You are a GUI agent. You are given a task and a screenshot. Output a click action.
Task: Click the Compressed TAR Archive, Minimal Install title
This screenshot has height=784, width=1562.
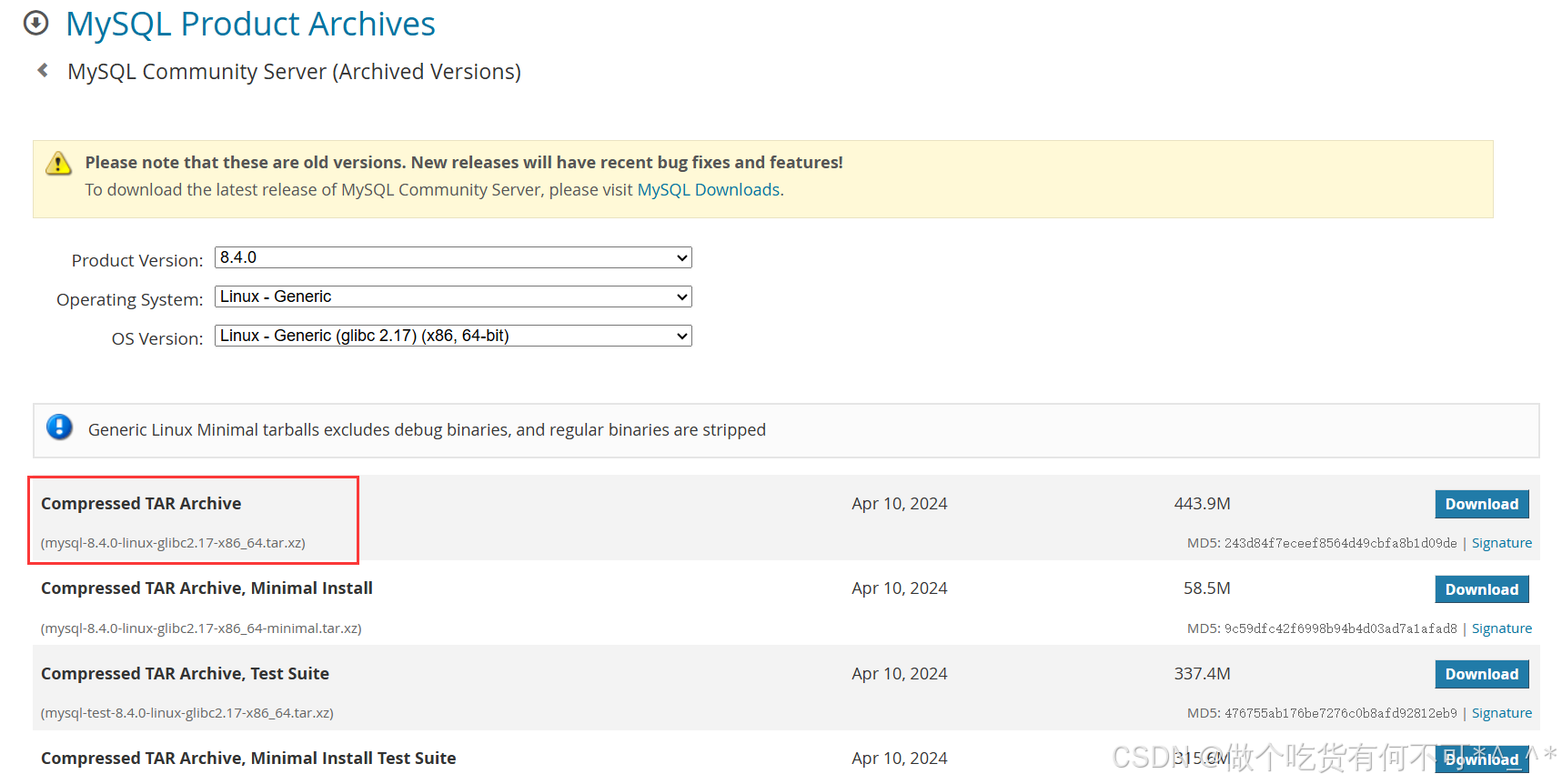207,588
